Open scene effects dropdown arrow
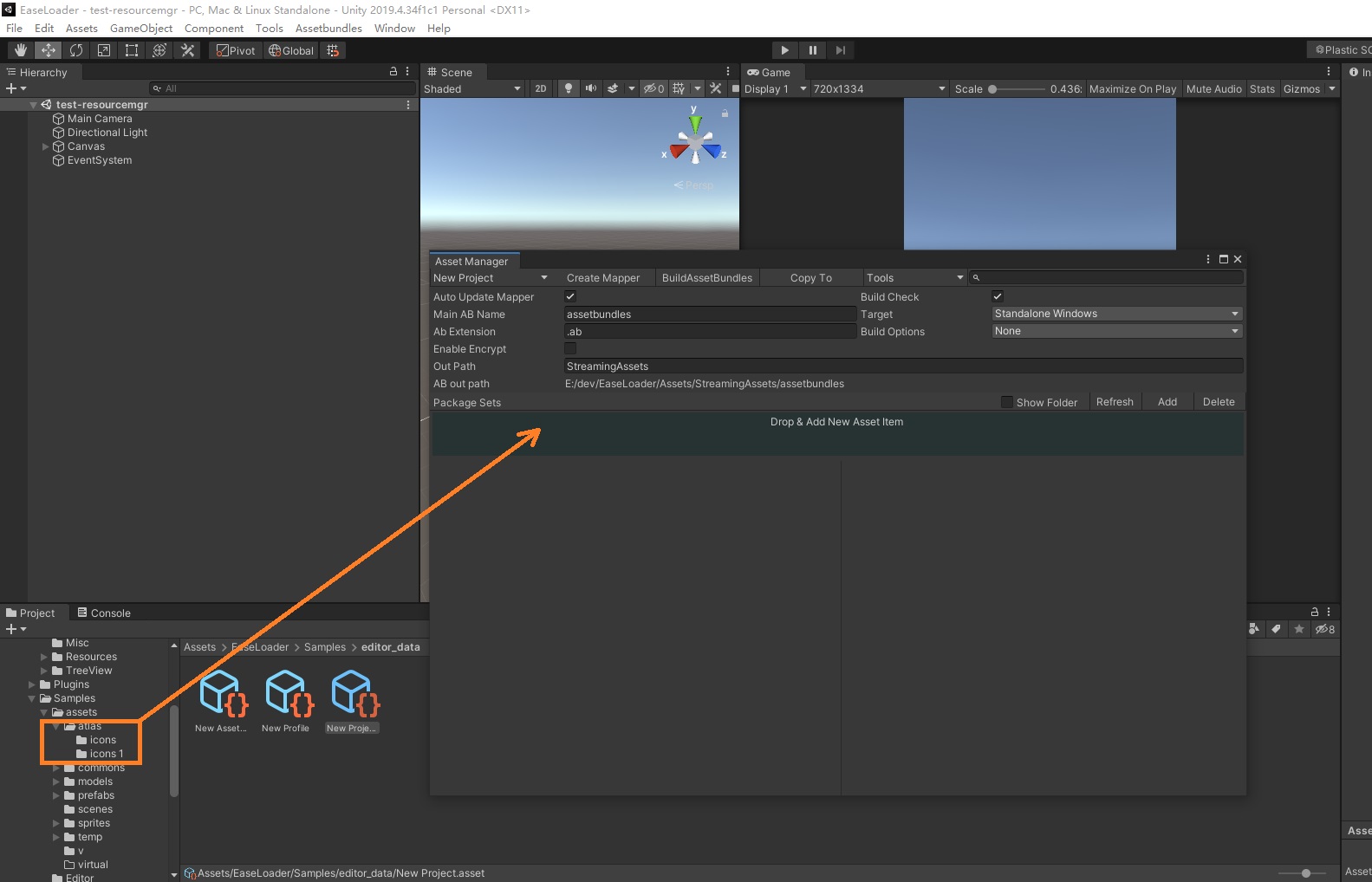 pyautogui.click(x=632, y=88)
